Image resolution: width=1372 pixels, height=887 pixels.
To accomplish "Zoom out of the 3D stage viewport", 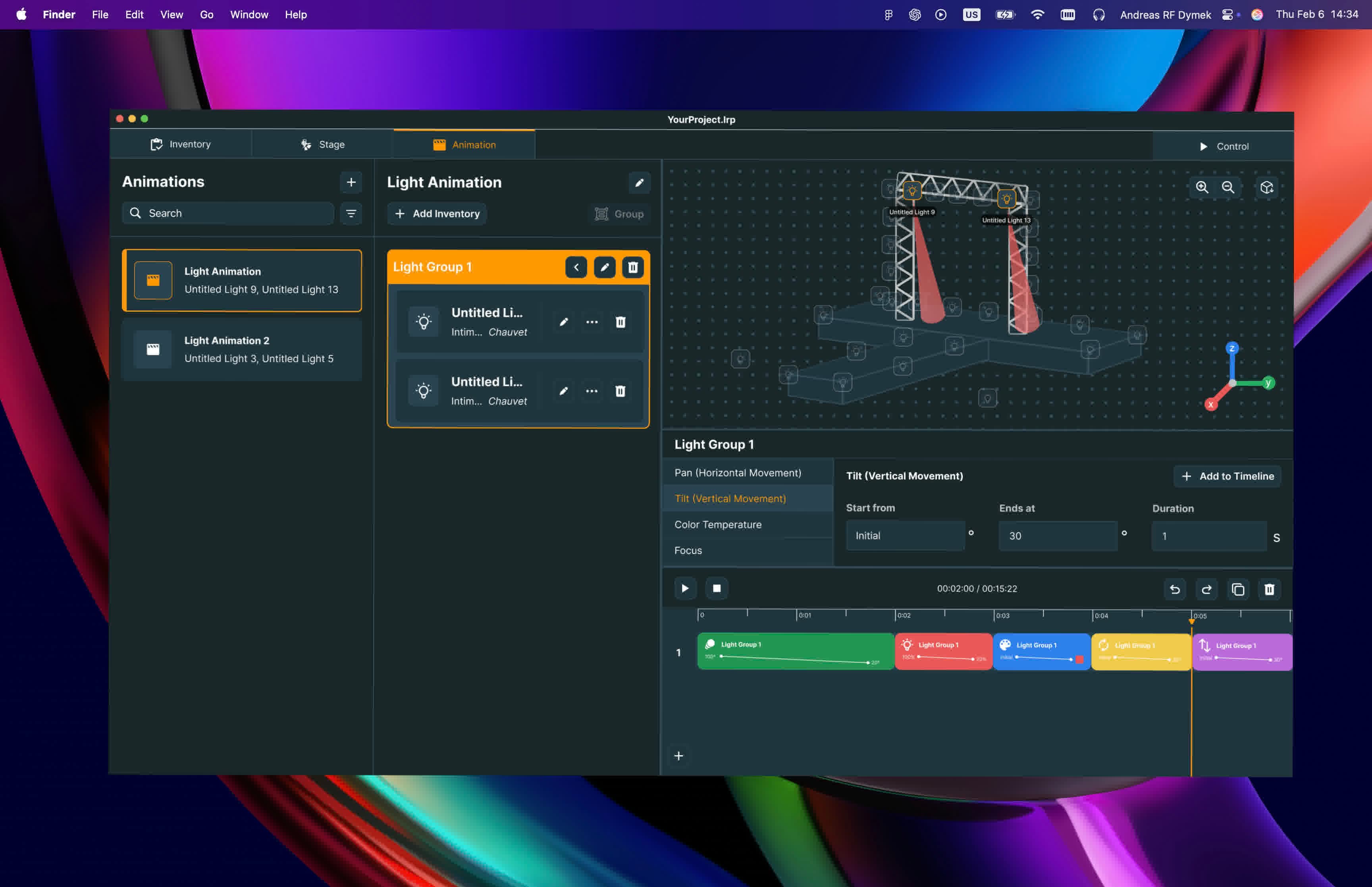I will (x=1227, y=187).
